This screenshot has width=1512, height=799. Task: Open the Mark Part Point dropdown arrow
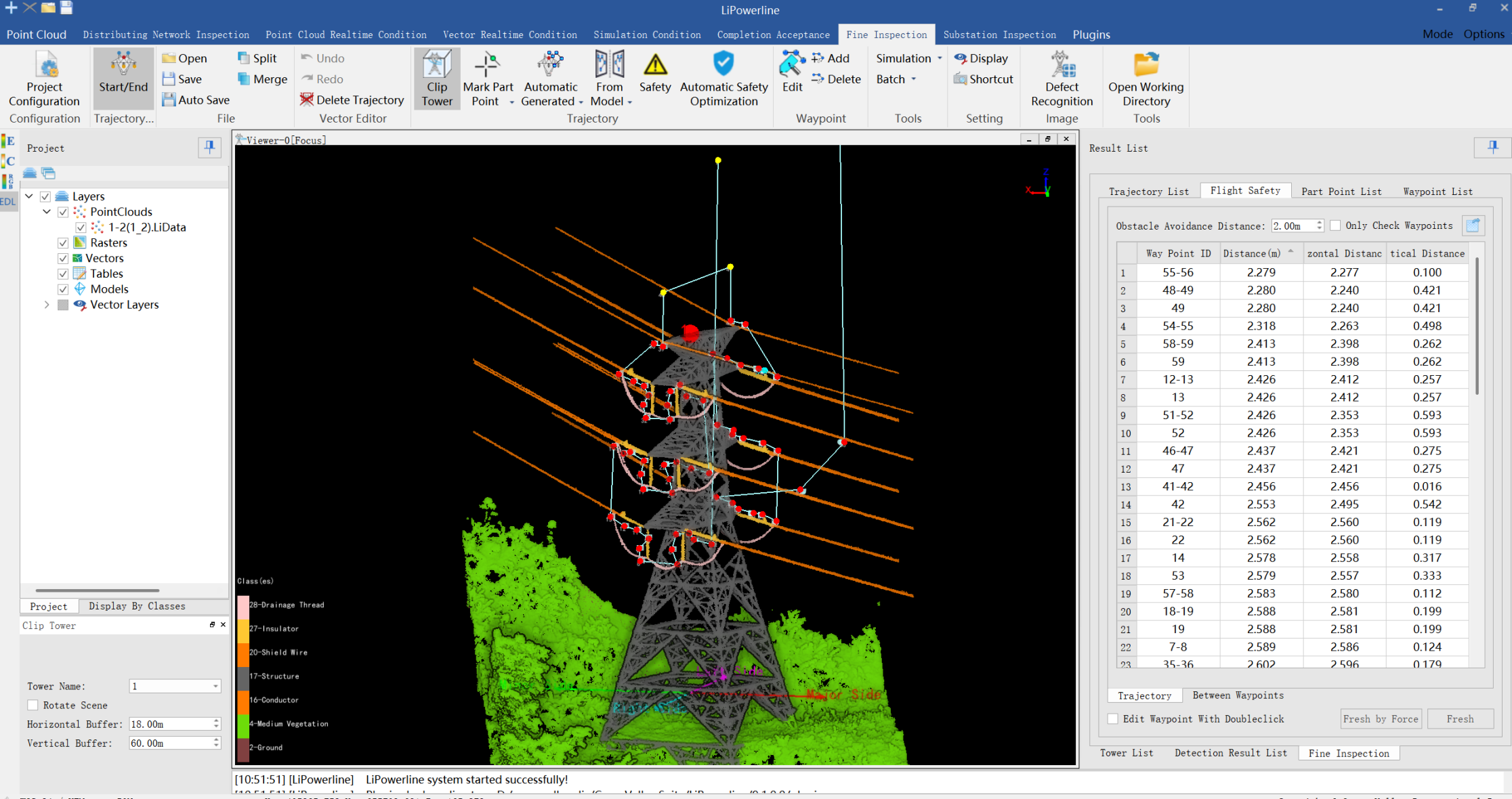pyautogui.click(x=511, y=102)
